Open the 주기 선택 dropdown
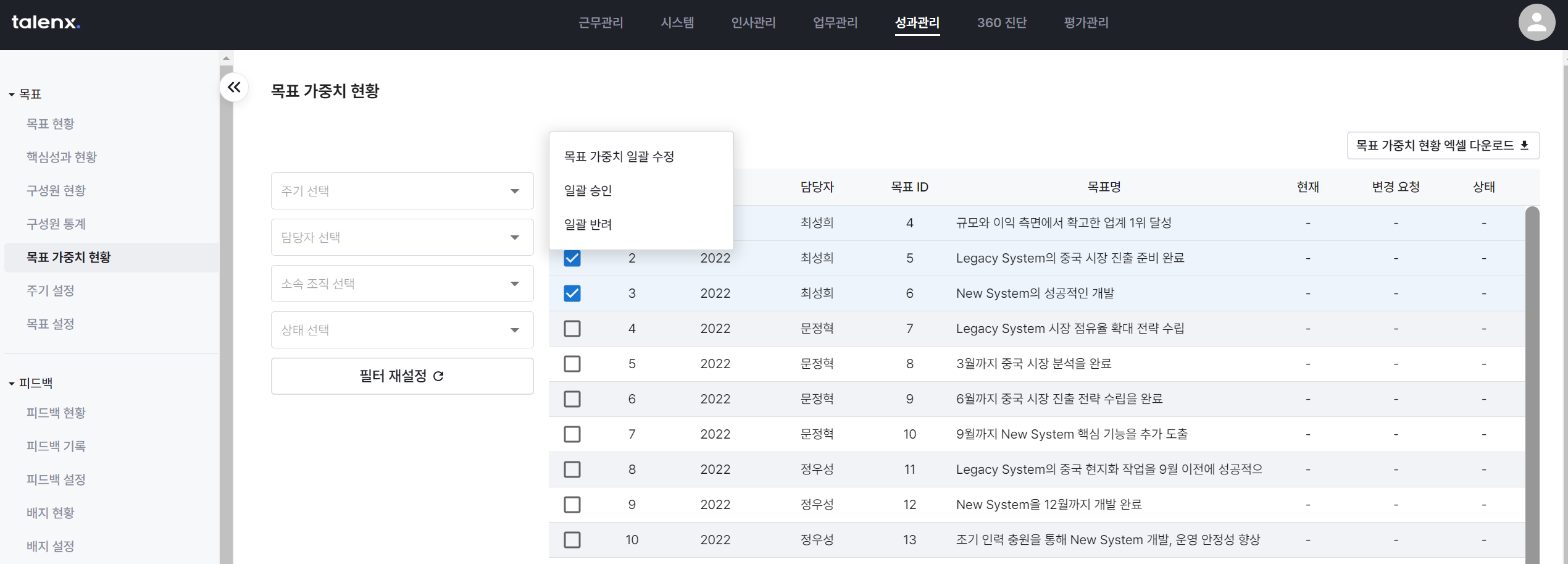Viewport: 1568px width, 564px height. 402,191
